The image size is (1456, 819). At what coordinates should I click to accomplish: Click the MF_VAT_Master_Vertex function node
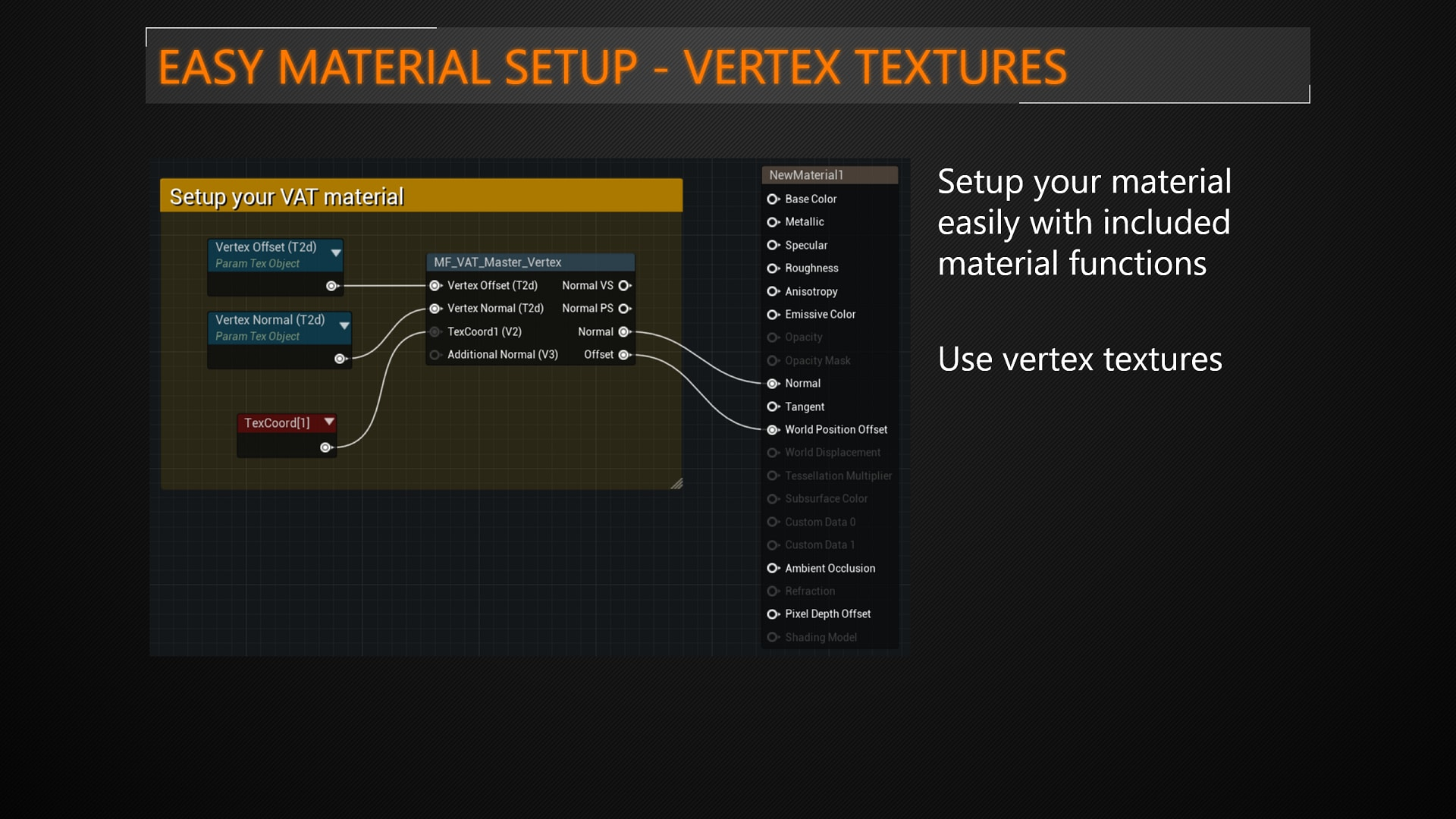531,262
